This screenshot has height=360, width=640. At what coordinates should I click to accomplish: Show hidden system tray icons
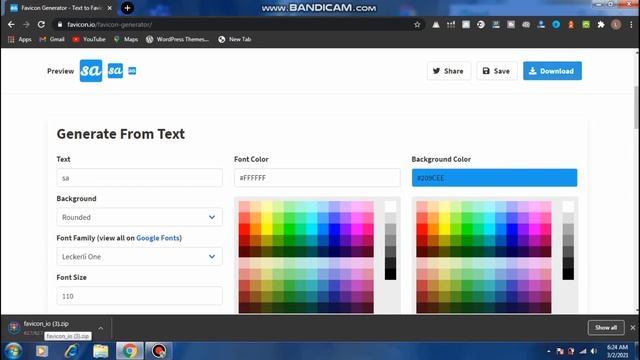549,351
